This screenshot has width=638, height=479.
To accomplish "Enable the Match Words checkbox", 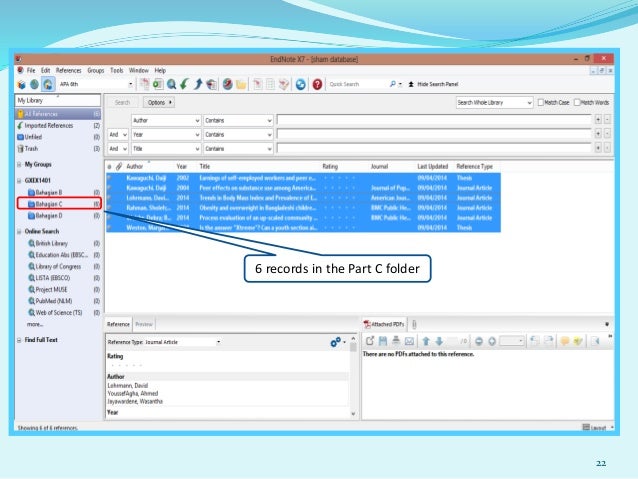I will [x=577, y=103].
